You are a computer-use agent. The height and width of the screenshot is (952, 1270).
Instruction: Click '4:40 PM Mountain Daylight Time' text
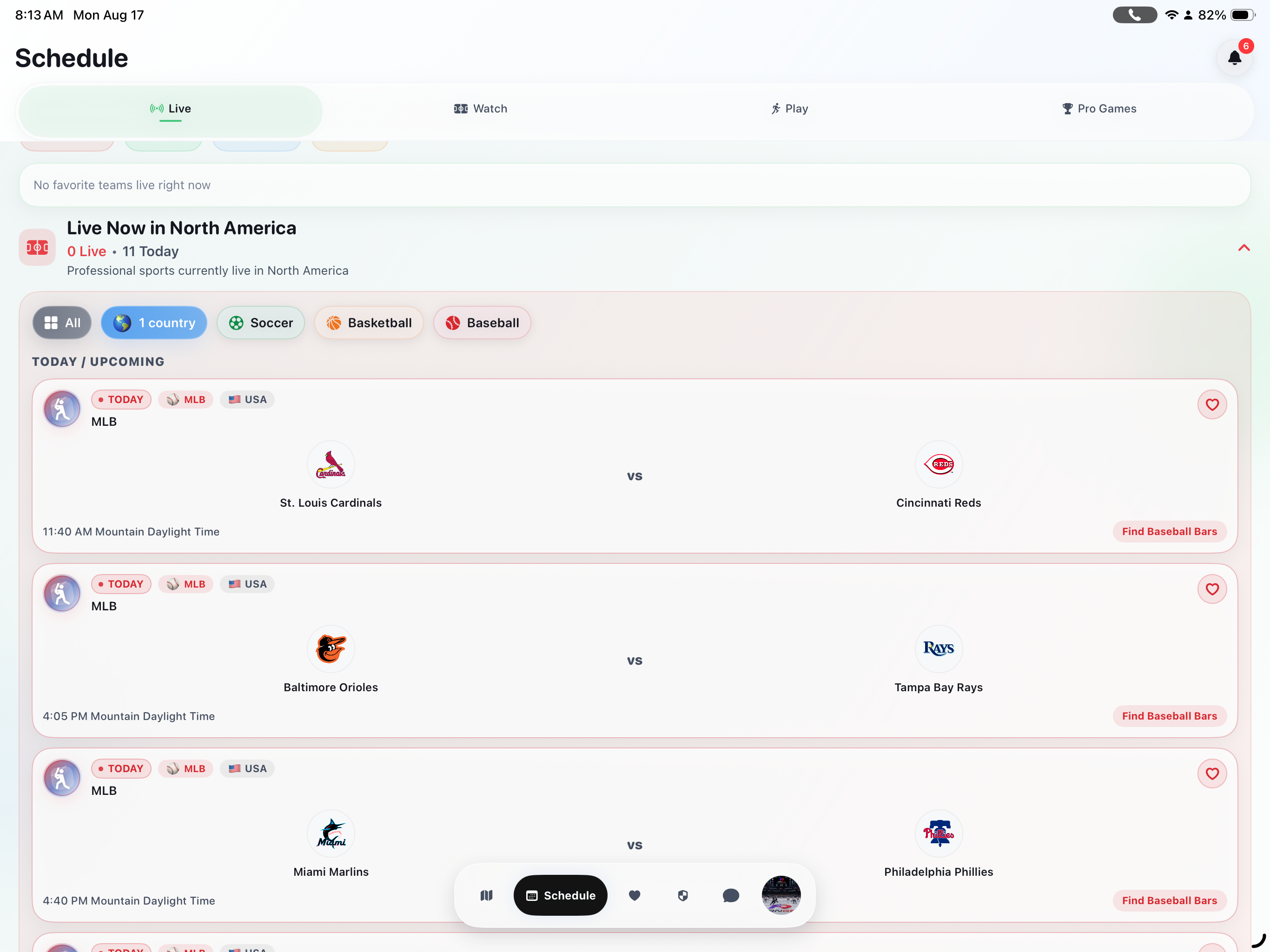tap(129, 900)
